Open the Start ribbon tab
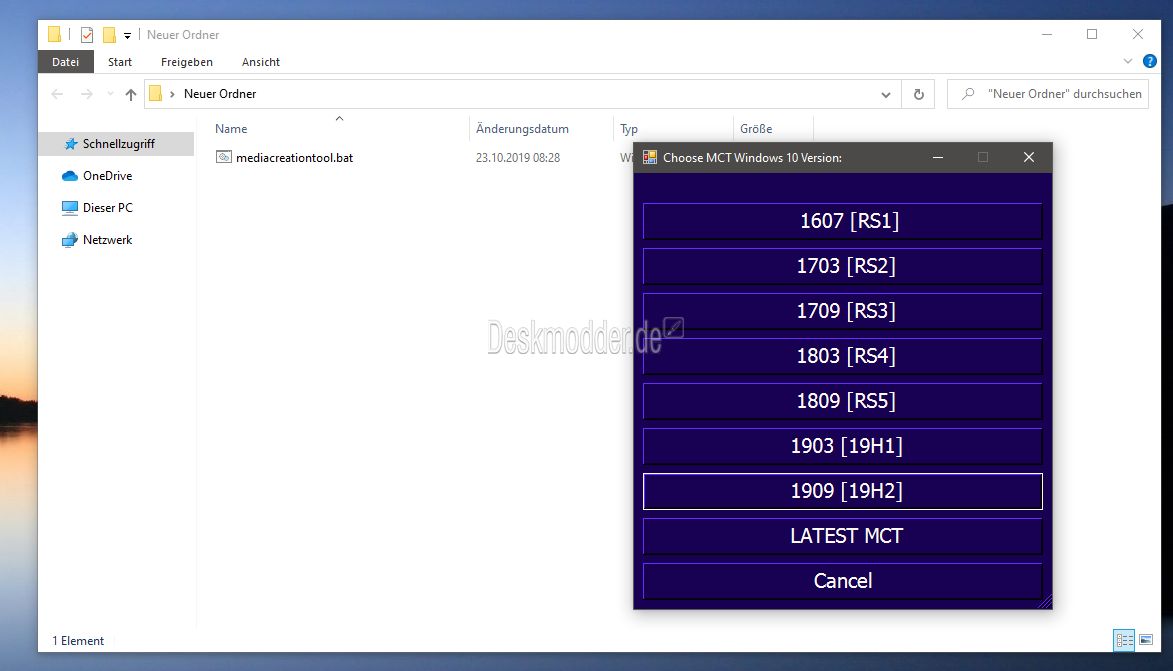Viewport: 1173px width, 671px height. (x=120, y=62)
